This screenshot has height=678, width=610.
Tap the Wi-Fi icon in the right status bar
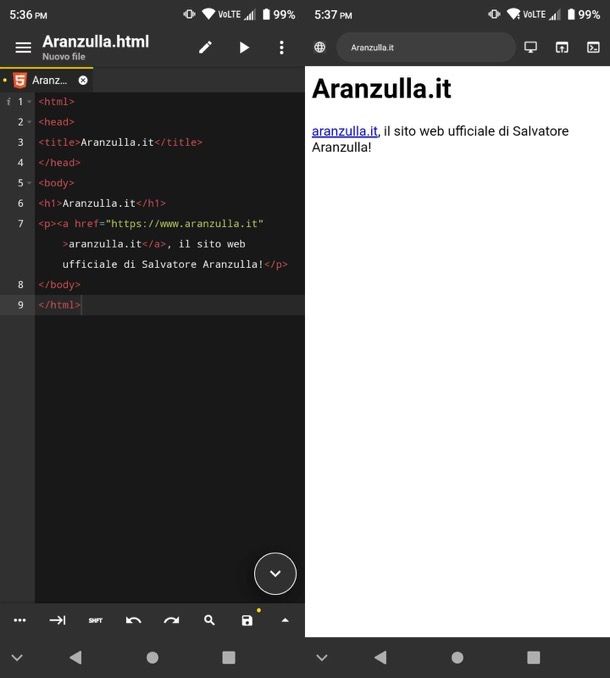514,14
